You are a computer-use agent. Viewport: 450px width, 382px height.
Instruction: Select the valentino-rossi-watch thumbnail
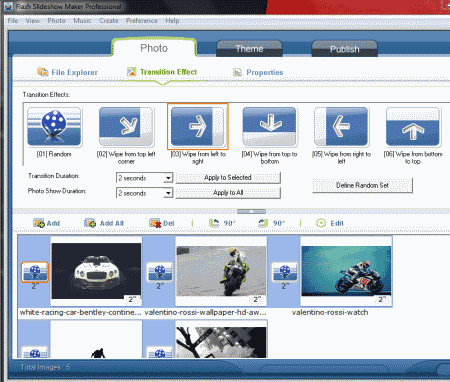click(x=346, y=271)
